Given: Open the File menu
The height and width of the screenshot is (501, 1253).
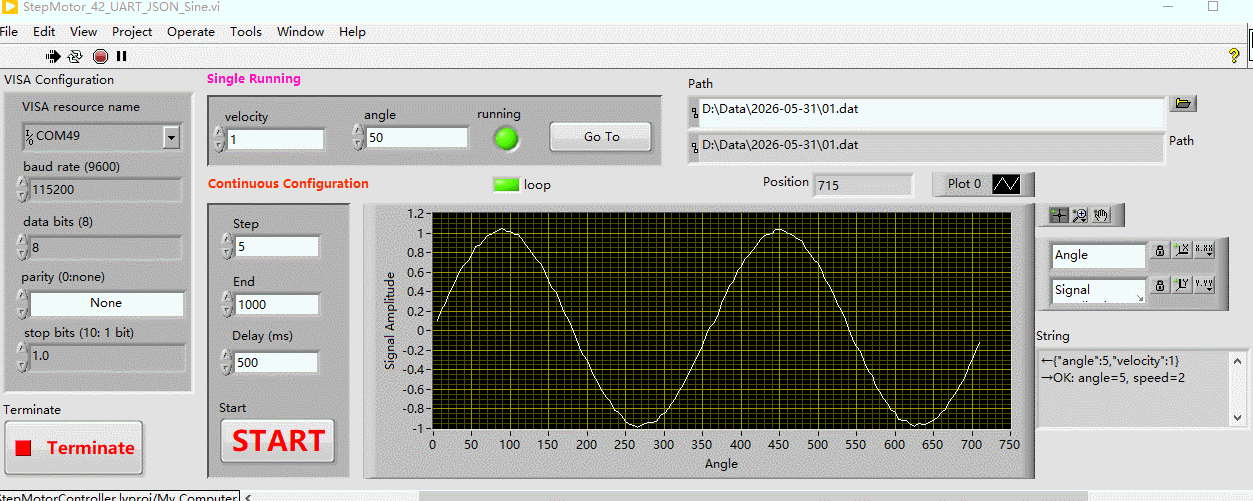Looking at the screenshot, I should click(x=8, y=31).
